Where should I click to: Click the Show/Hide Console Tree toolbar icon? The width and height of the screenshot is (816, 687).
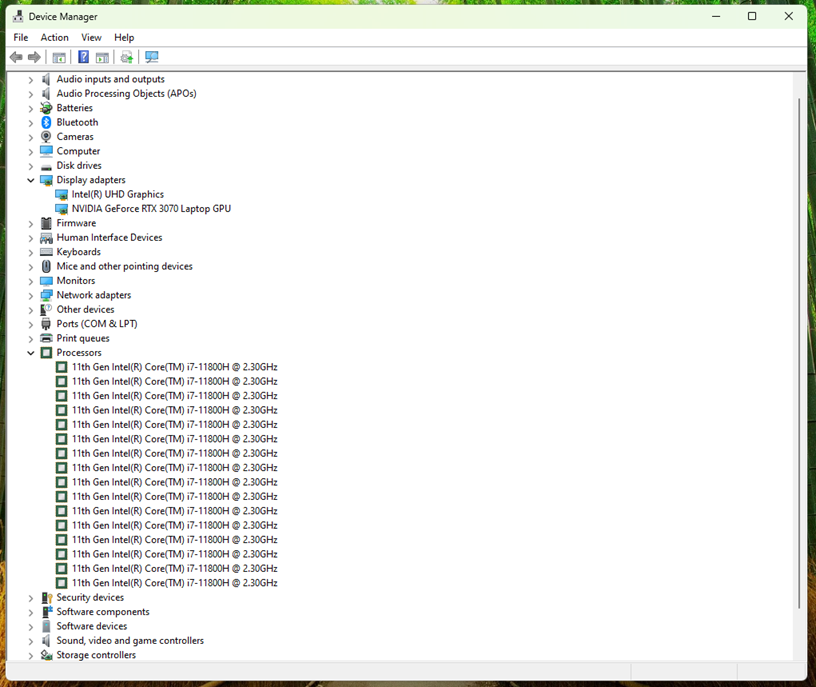pos(59,57)
